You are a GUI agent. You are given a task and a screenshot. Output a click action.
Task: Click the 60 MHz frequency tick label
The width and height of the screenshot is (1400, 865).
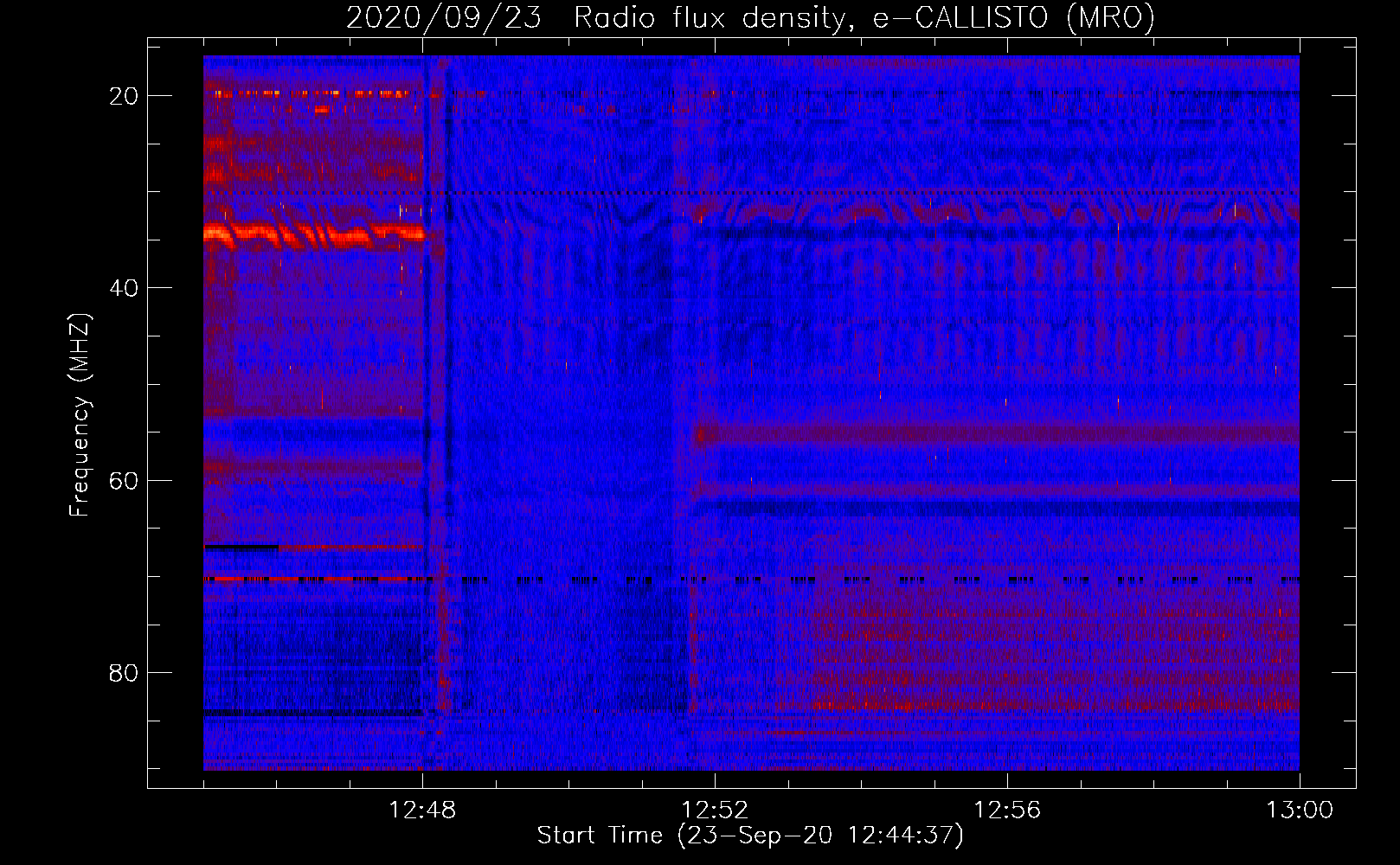pyautogui.click(x=124, y=480)
